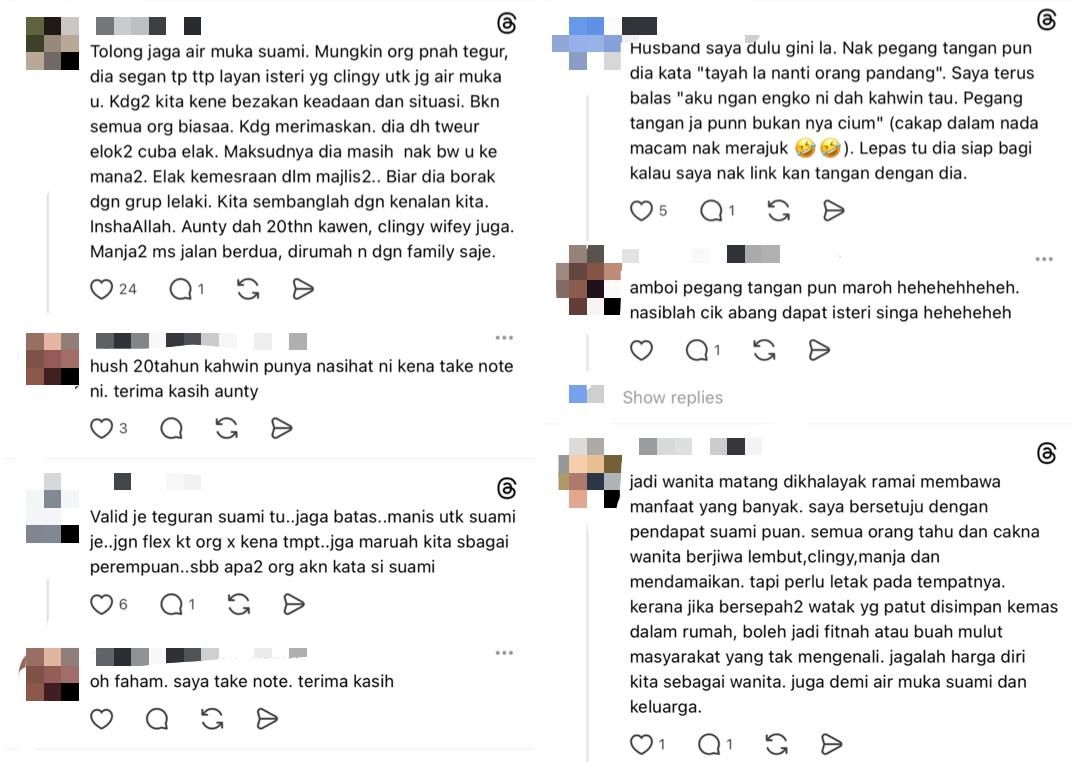
Task: Share the 'jadi wanita matang' comment
Action: (831, 743)
